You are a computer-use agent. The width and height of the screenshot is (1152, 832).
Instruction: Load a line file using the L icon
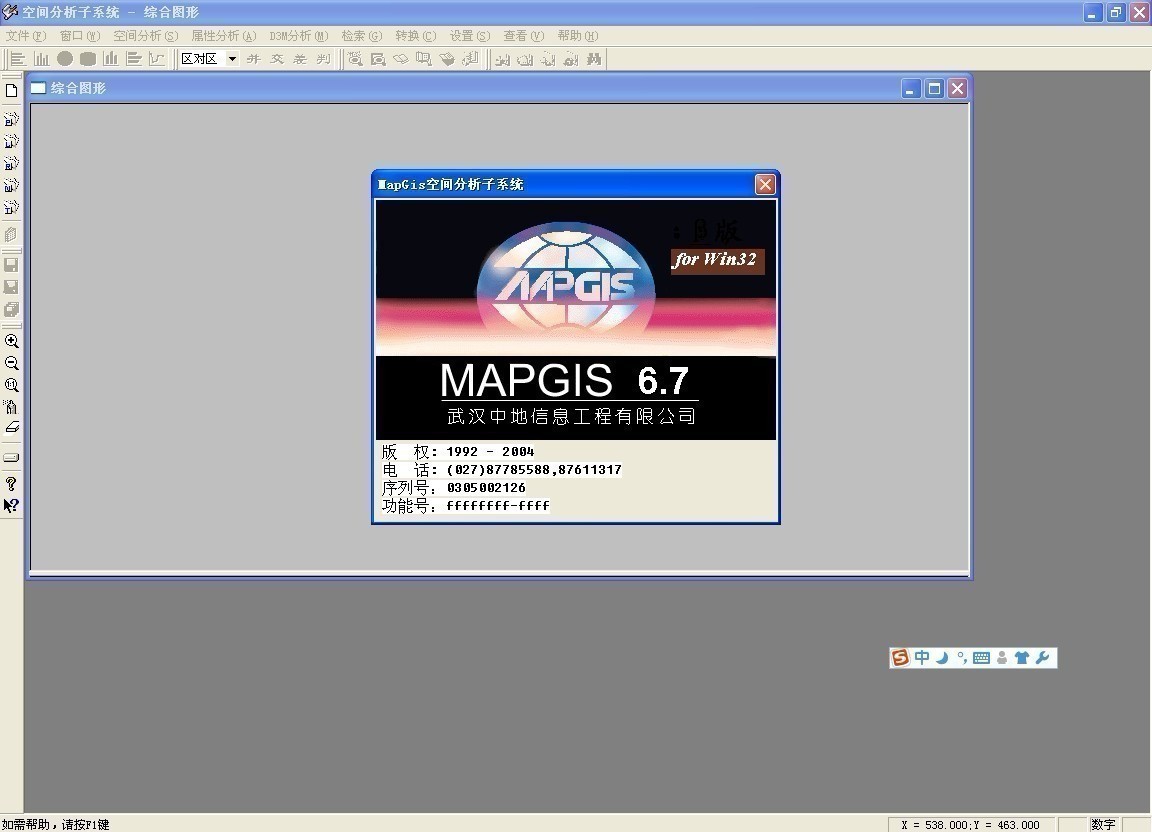11,141
